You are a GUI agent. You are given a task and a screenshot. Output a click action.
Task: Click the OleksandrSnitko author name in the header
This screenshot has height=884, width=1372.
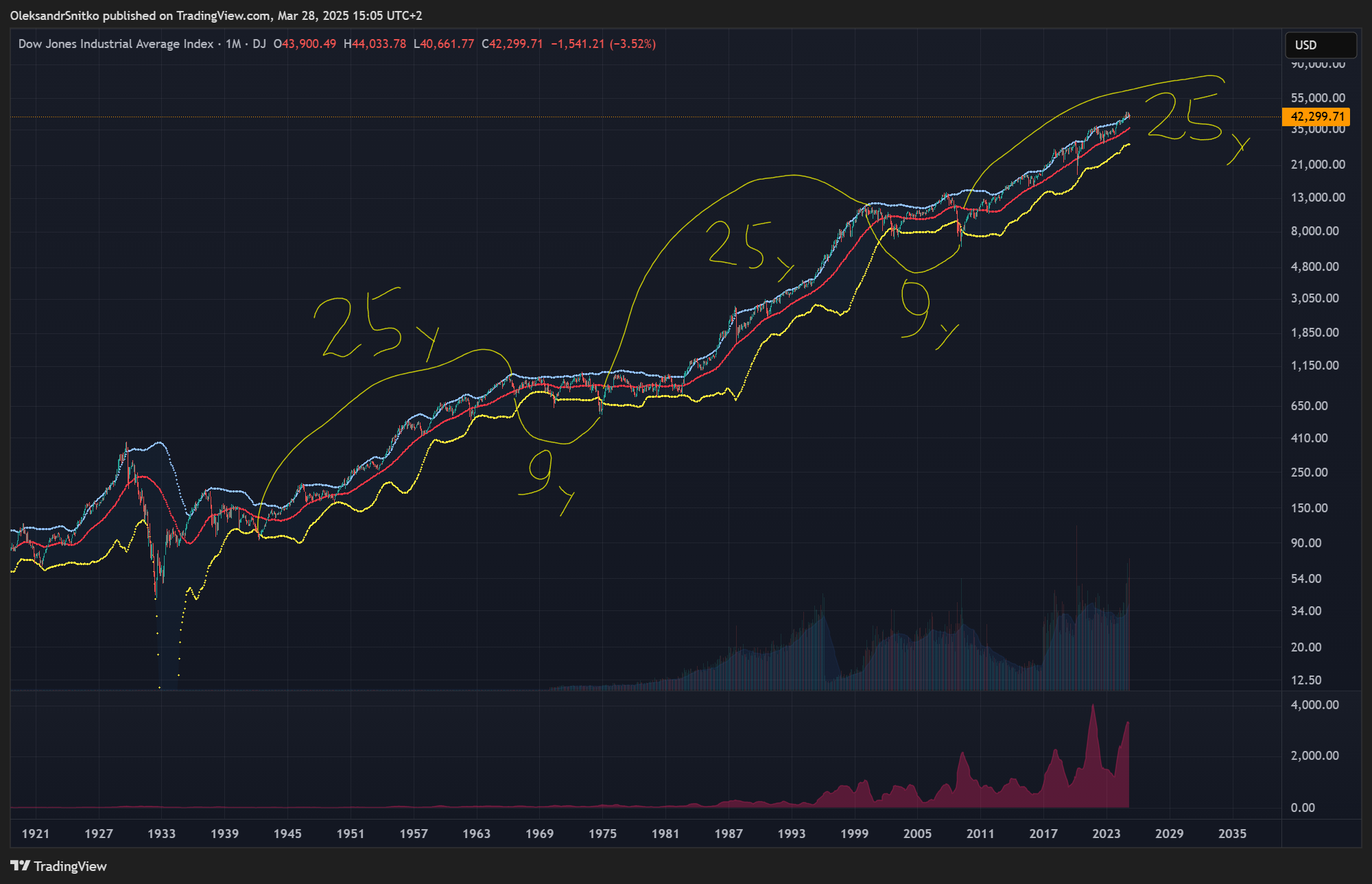[55, 16]
